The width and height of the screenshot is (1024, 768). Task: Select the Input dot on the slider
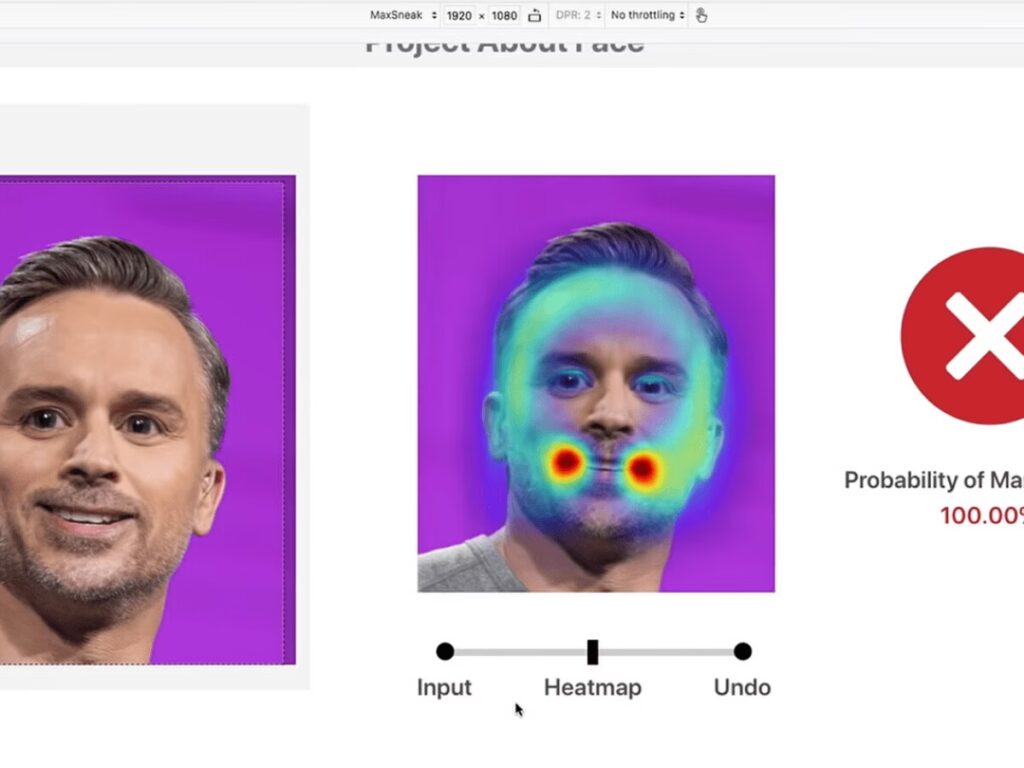(445, 652)
